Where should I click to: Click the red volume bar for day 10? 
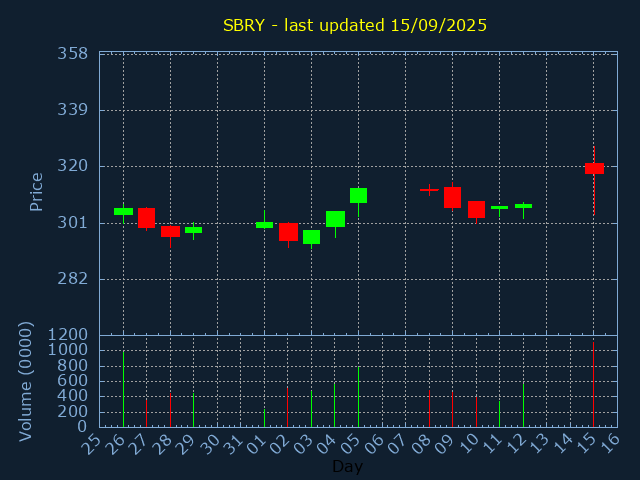(476, 412)
